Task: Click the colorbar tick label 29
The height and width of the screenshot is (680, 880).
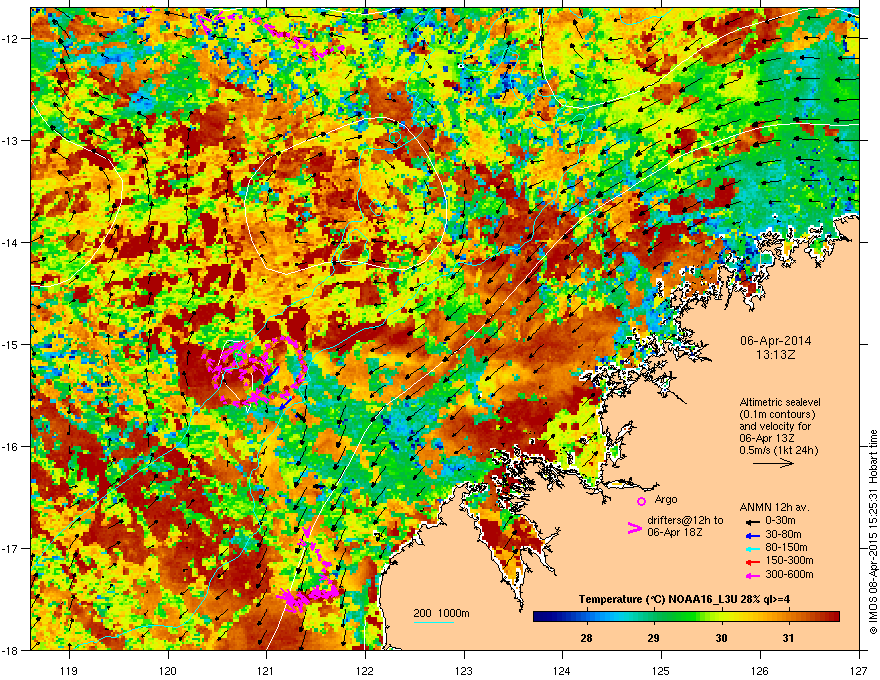Action: click(x=653, y=638)
